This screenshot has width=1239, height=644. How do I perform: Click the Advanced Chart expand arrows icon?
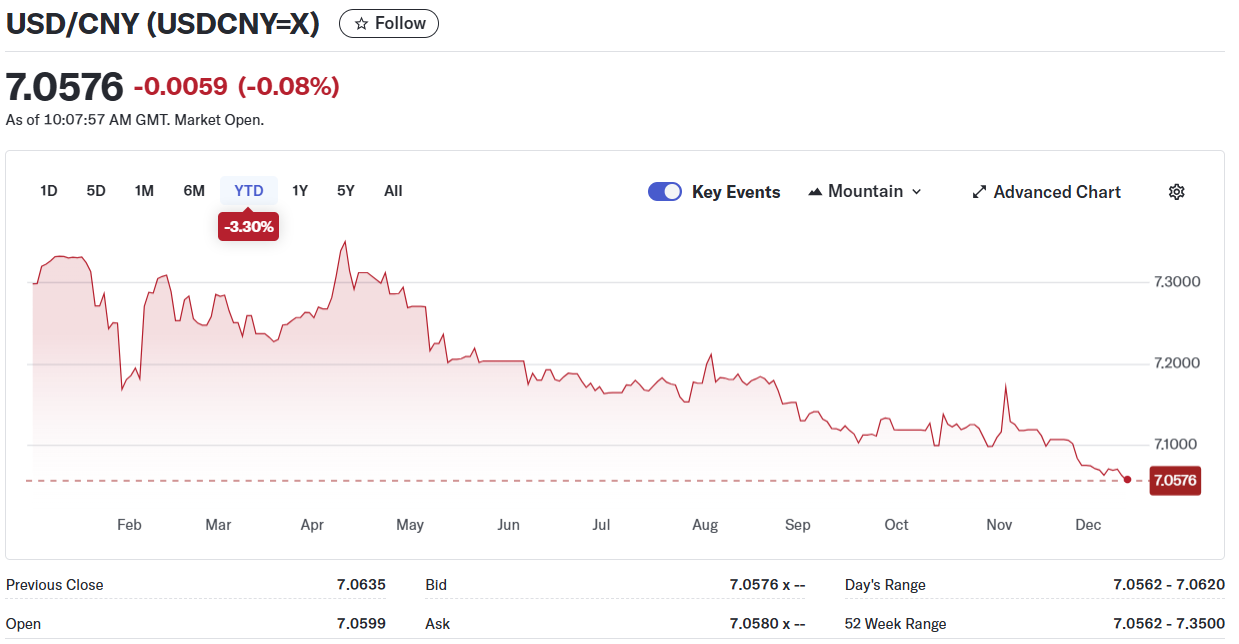click(979, 192)
